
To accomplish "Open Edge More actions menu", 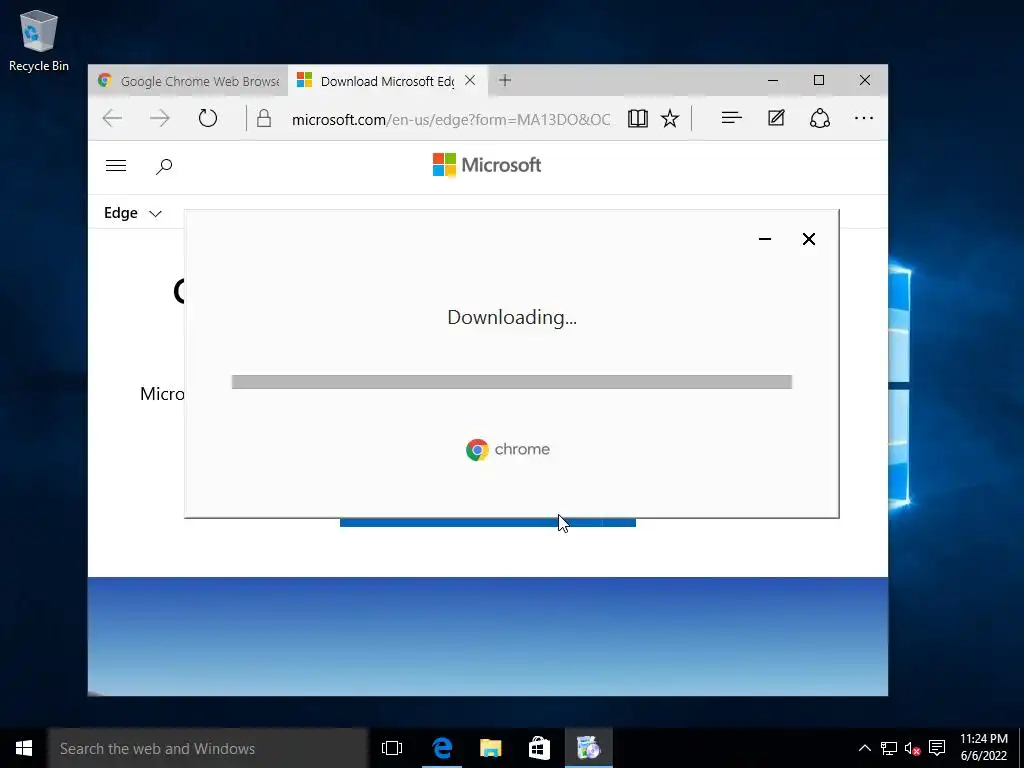I will [863, 118].
